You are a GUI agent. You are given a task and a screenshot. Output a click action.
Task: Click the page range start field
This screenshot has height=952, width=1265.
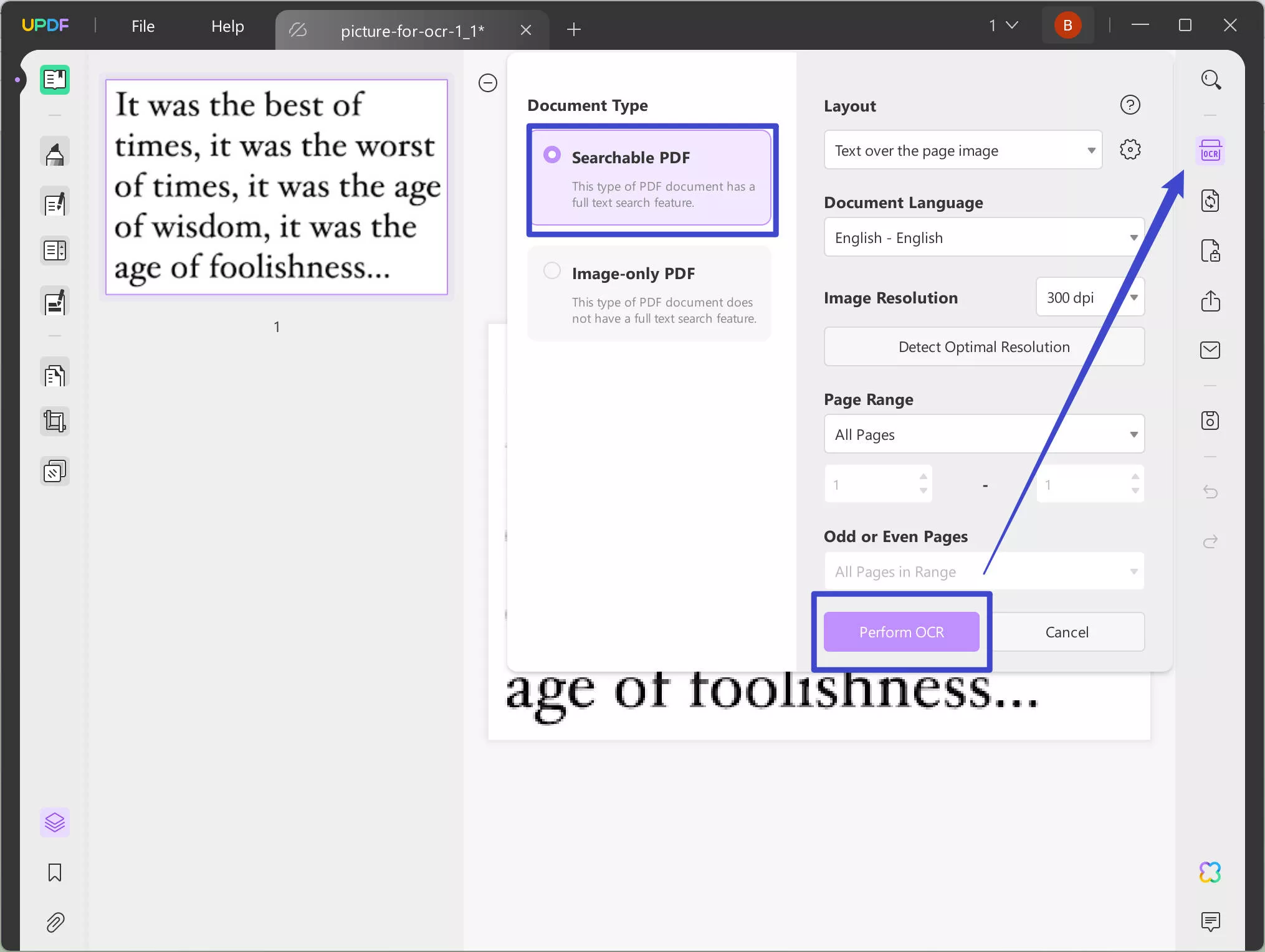point(878,484)
